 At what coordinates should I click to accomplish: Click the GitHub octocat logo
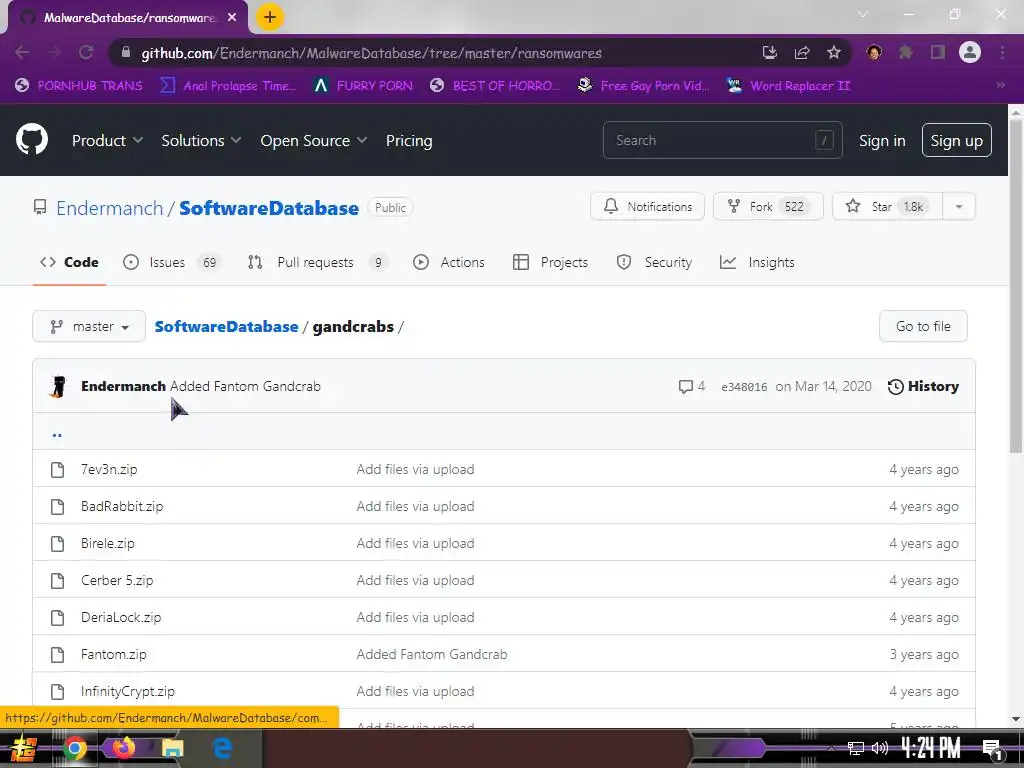click(x=32, y=139)
